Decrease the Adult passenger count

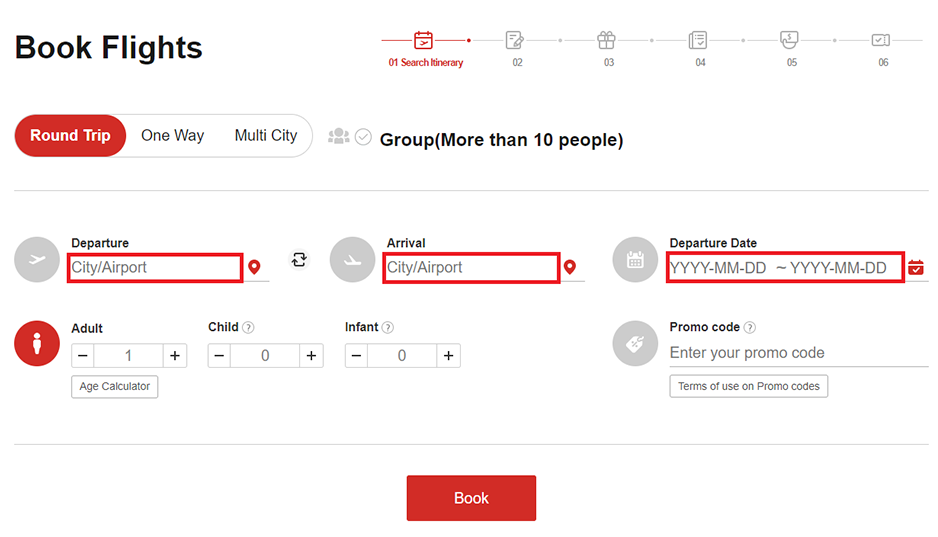(83, 356)
